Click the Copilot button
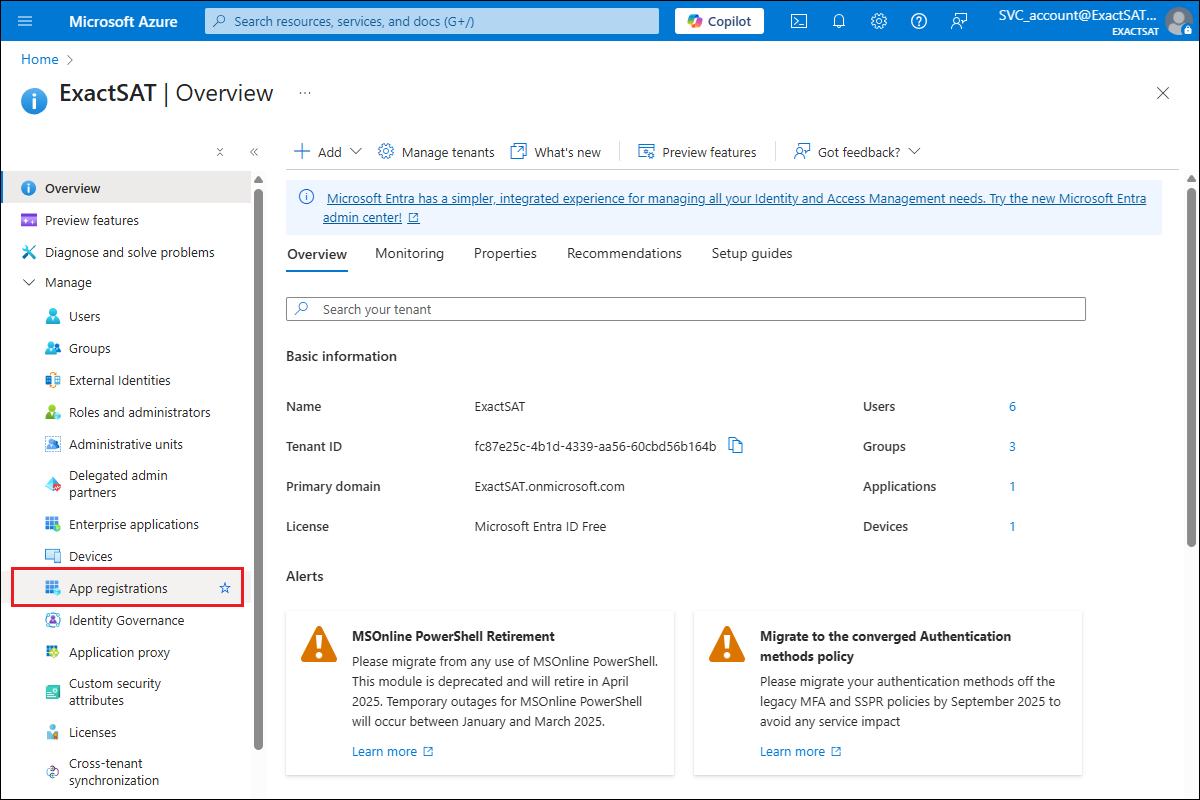Viewport: 1200px width, 800px height. [719, 21]
